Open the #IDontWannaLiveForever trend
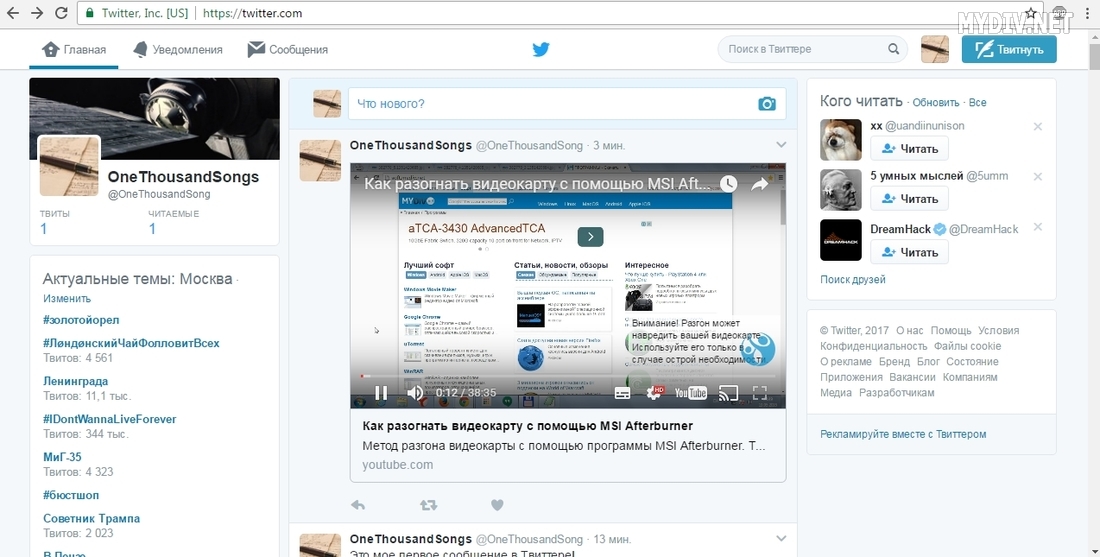 coord(109,419)
